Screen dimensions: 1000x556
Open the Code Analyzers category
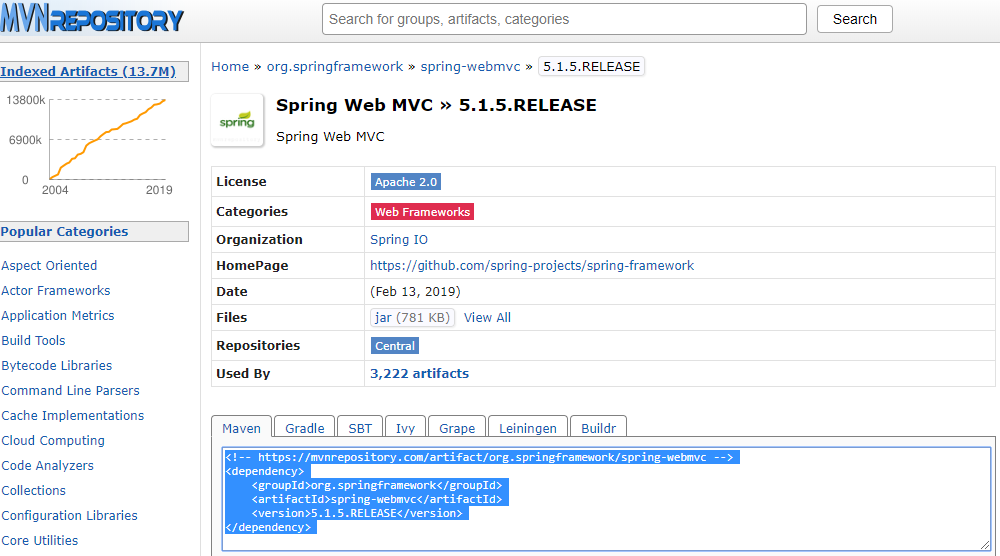tap(47, 465)
